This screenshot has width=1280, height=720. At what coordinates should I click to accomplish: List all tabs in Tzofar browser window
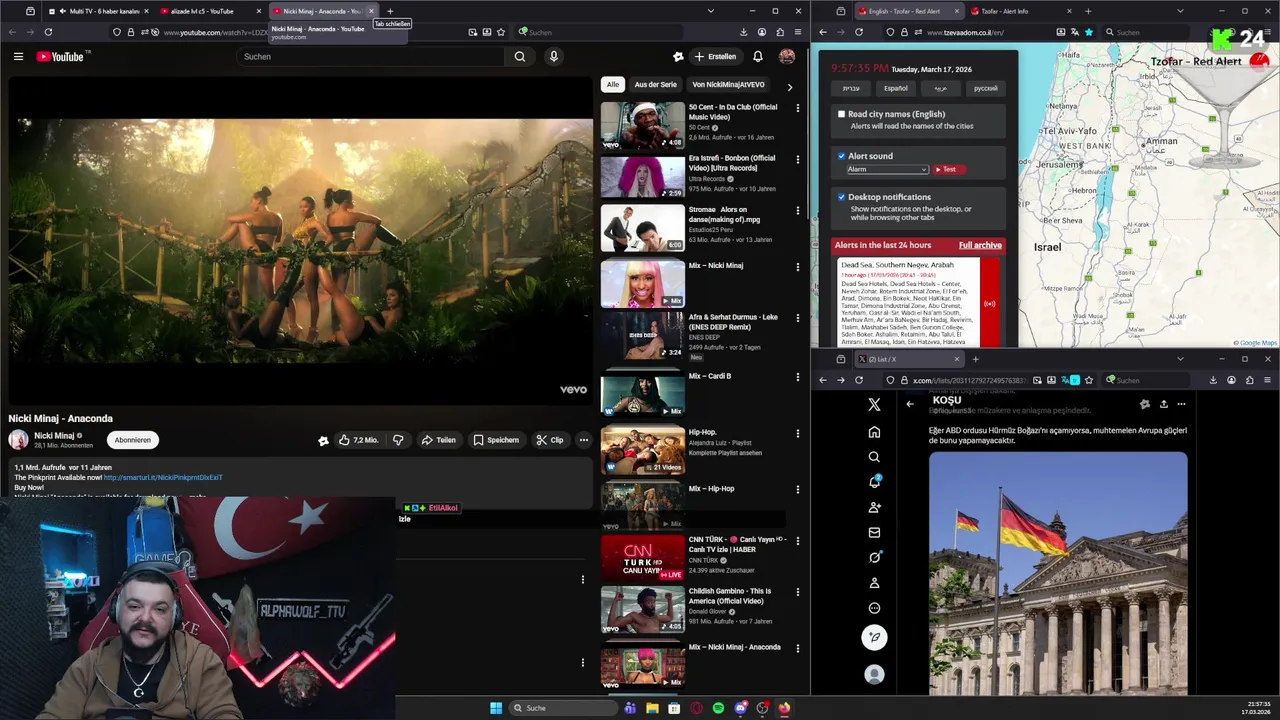(x=1180, y=11)
